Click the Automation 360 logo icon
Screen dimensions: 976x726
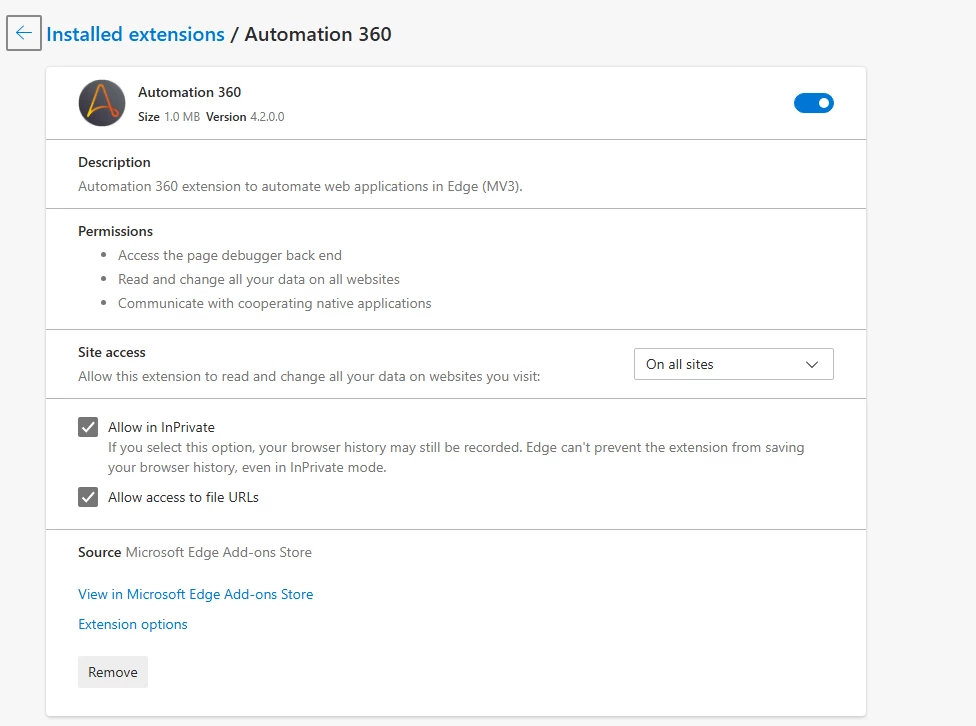click(102, 103)
